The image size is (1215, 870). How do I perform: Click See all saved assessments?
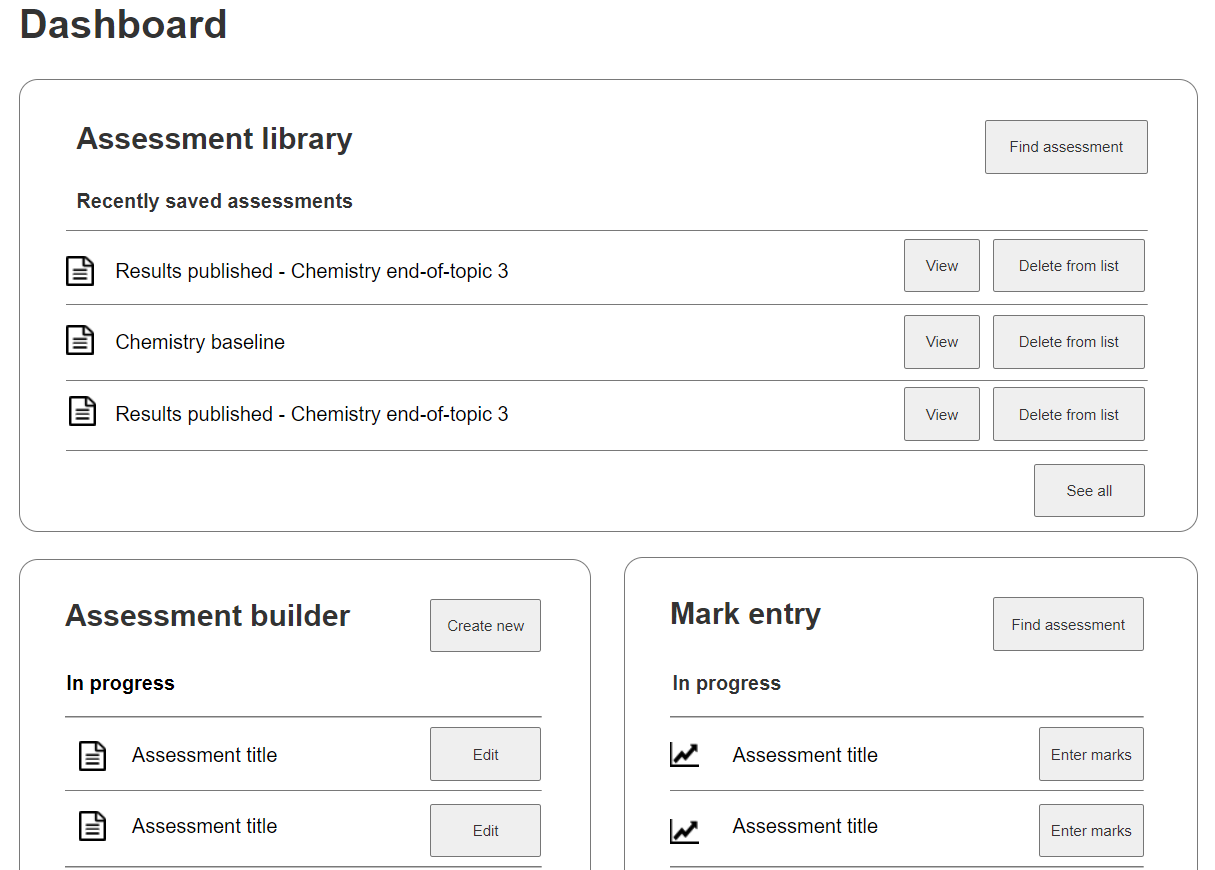[x=1089, y=490]
